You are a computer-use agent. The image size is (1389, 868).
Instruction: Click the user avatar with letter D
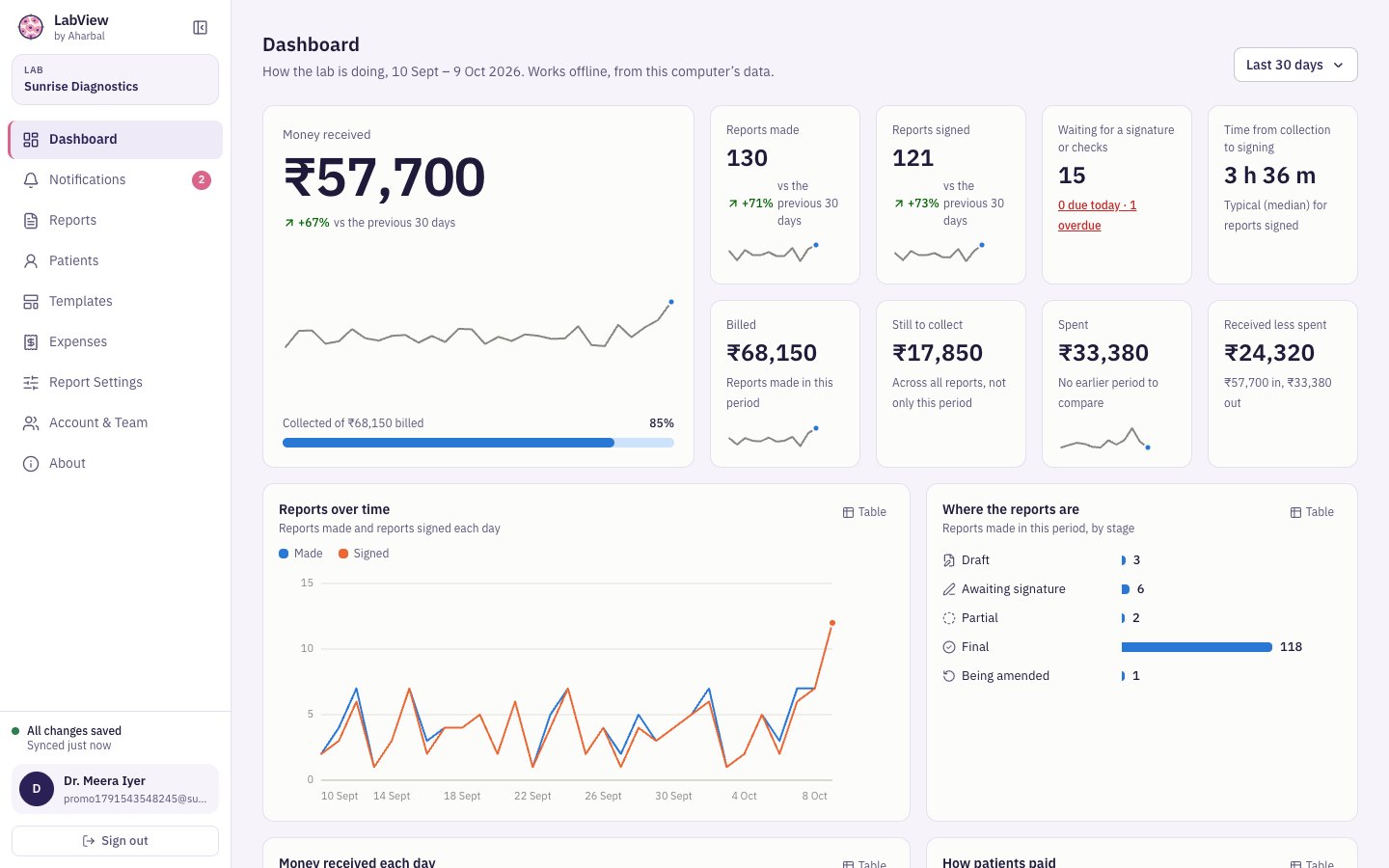pos(37,789)
